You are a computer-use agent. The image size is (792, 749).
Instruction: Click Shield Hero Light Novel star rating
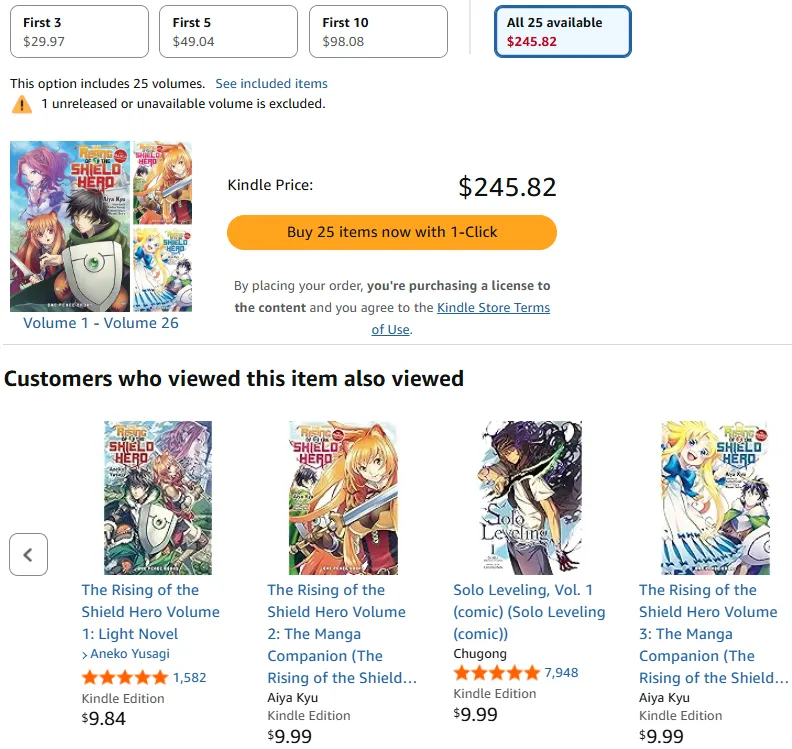pyautogui.click(x=124, y=677)
